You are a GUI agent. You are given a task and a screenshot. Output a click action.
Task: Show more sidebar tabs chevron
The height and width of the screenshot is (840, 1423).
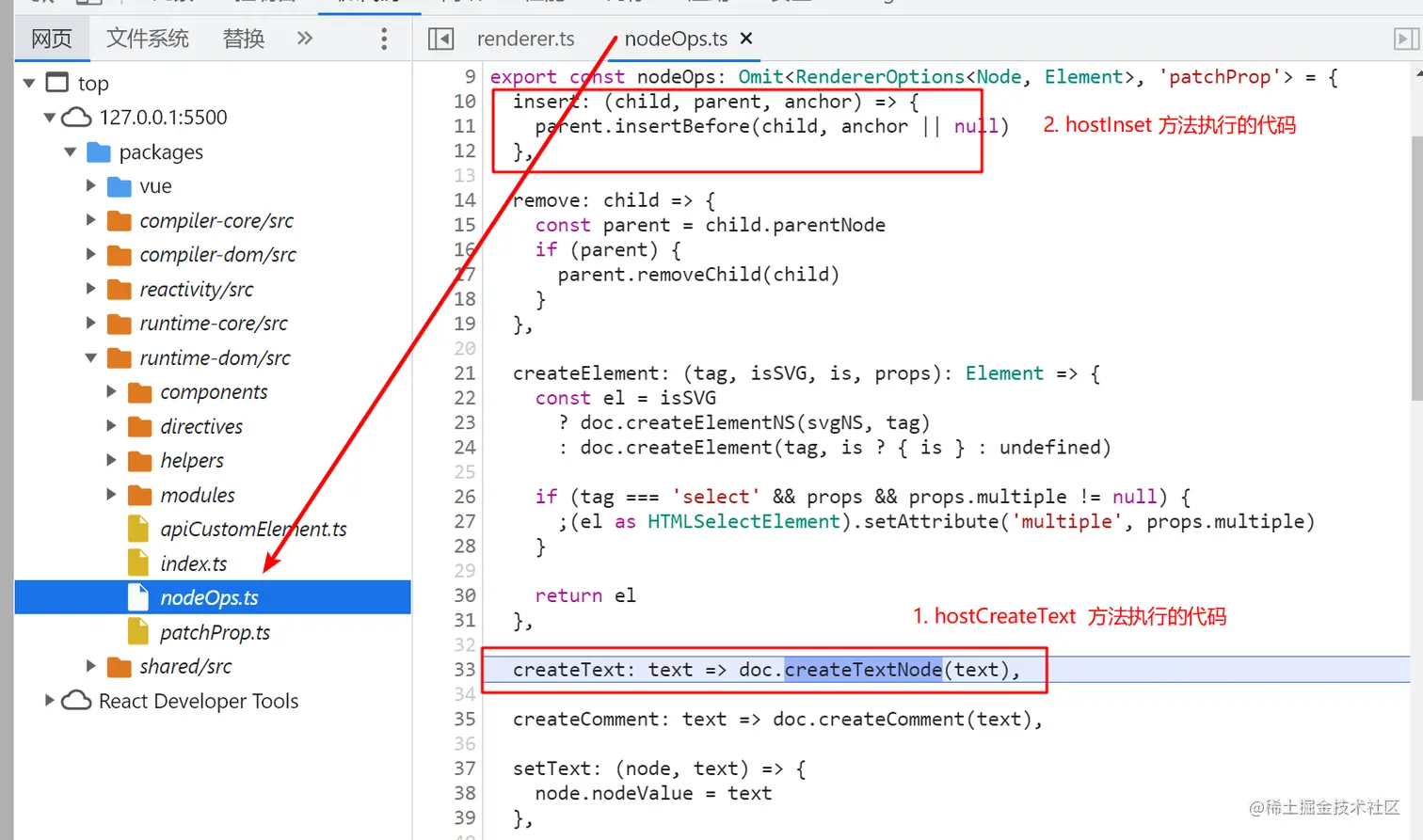[304, 39]
